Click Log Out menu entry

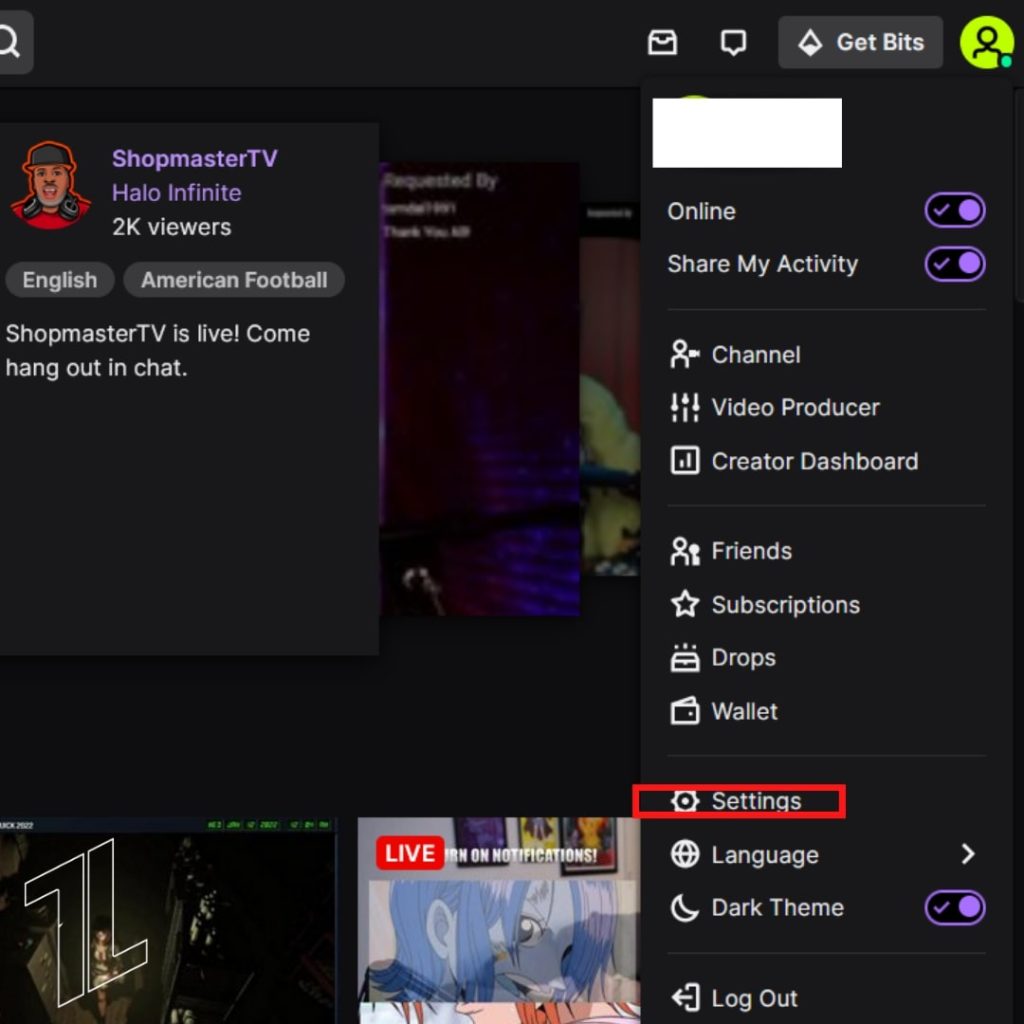tap(826, 998)
